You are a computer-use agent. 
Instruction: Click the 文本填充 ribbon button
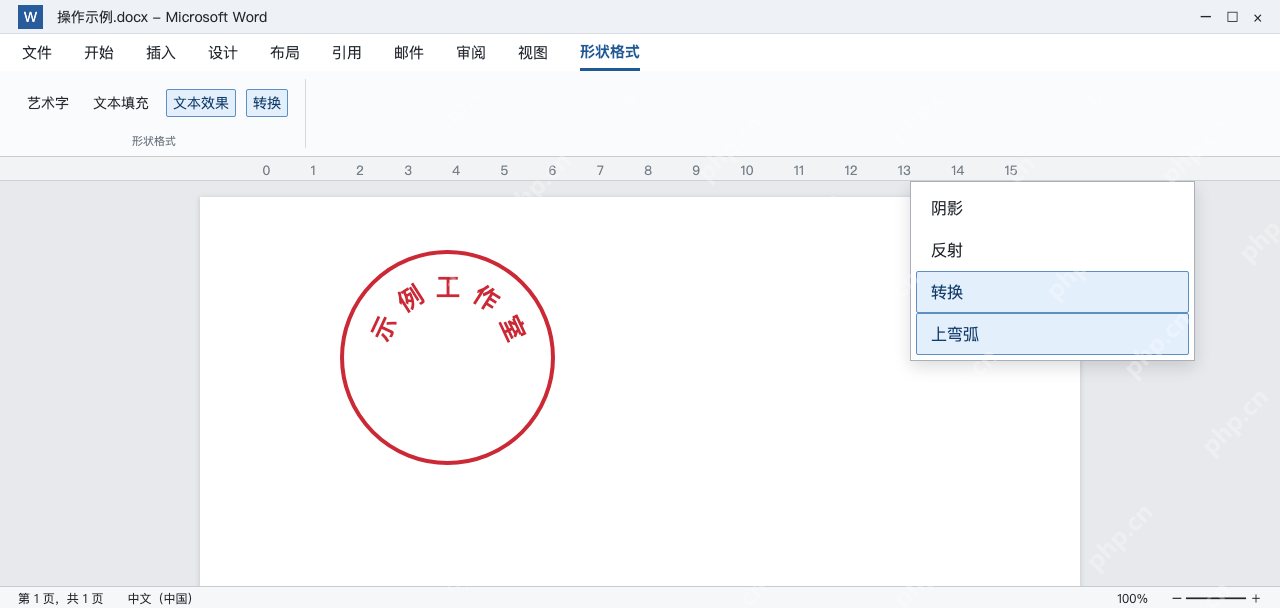pos(121,103)
